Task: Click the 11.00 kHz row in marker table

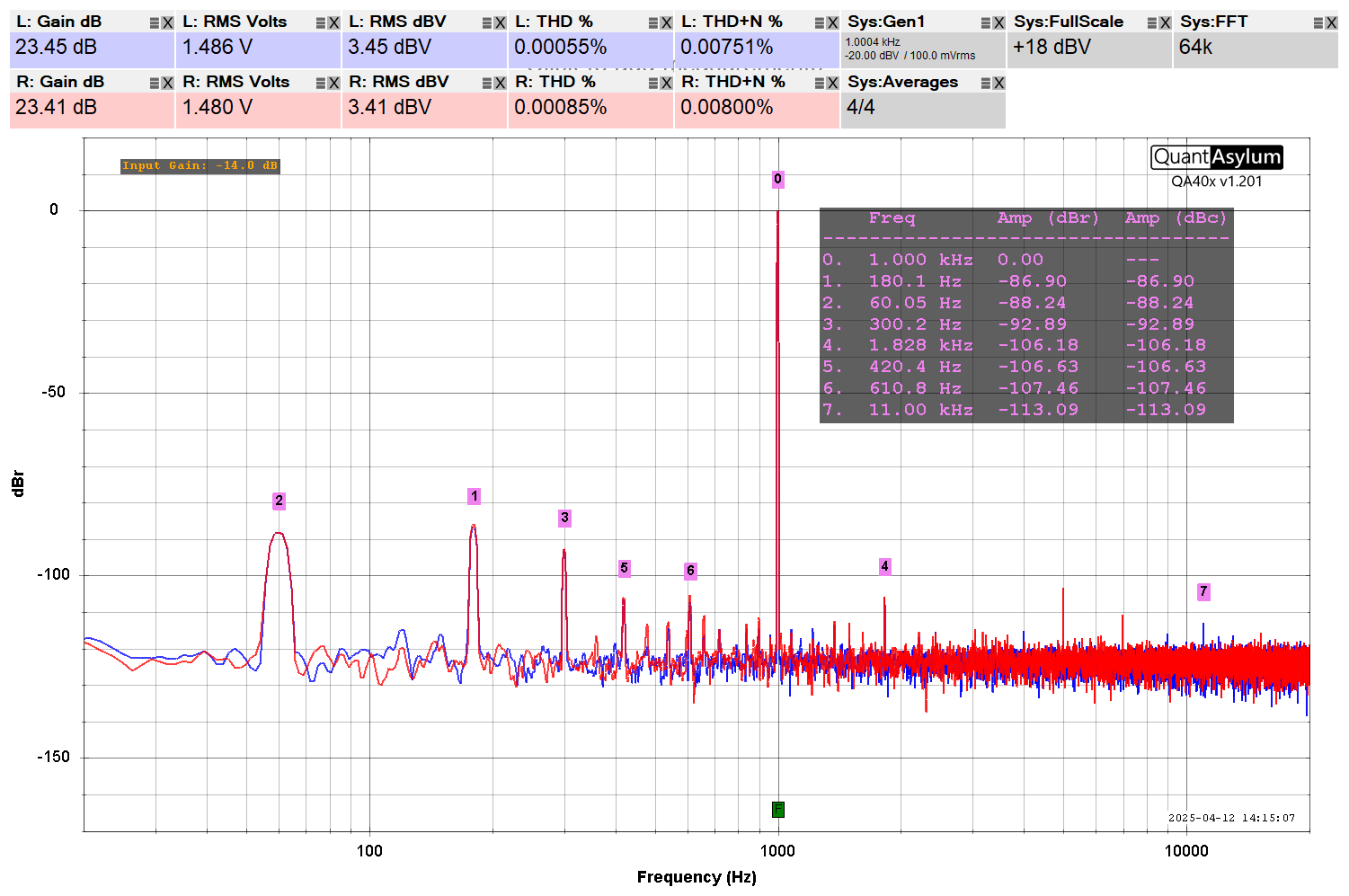Action: 1014,410
